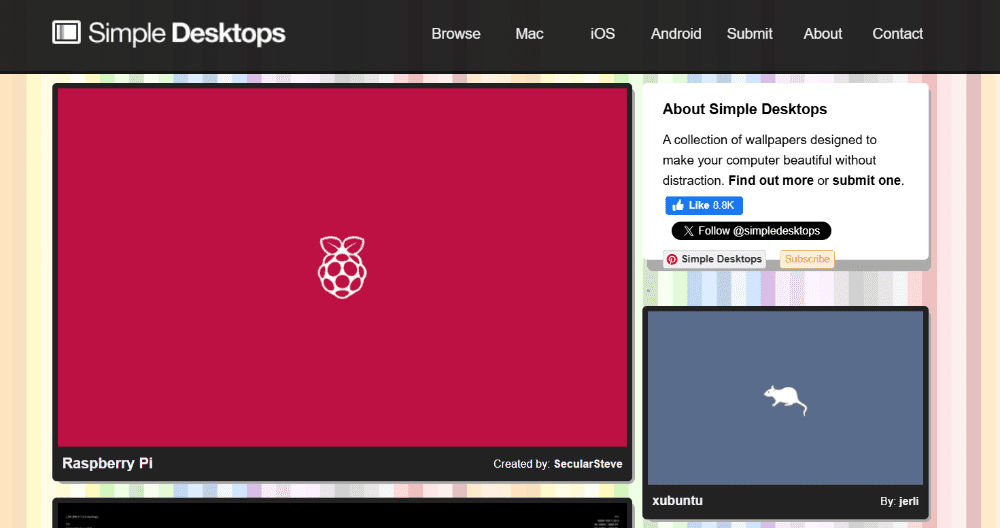1000x528 pixels.
Task: Visit creator SecularSteve's profile
Action: (x=588, y=464)
